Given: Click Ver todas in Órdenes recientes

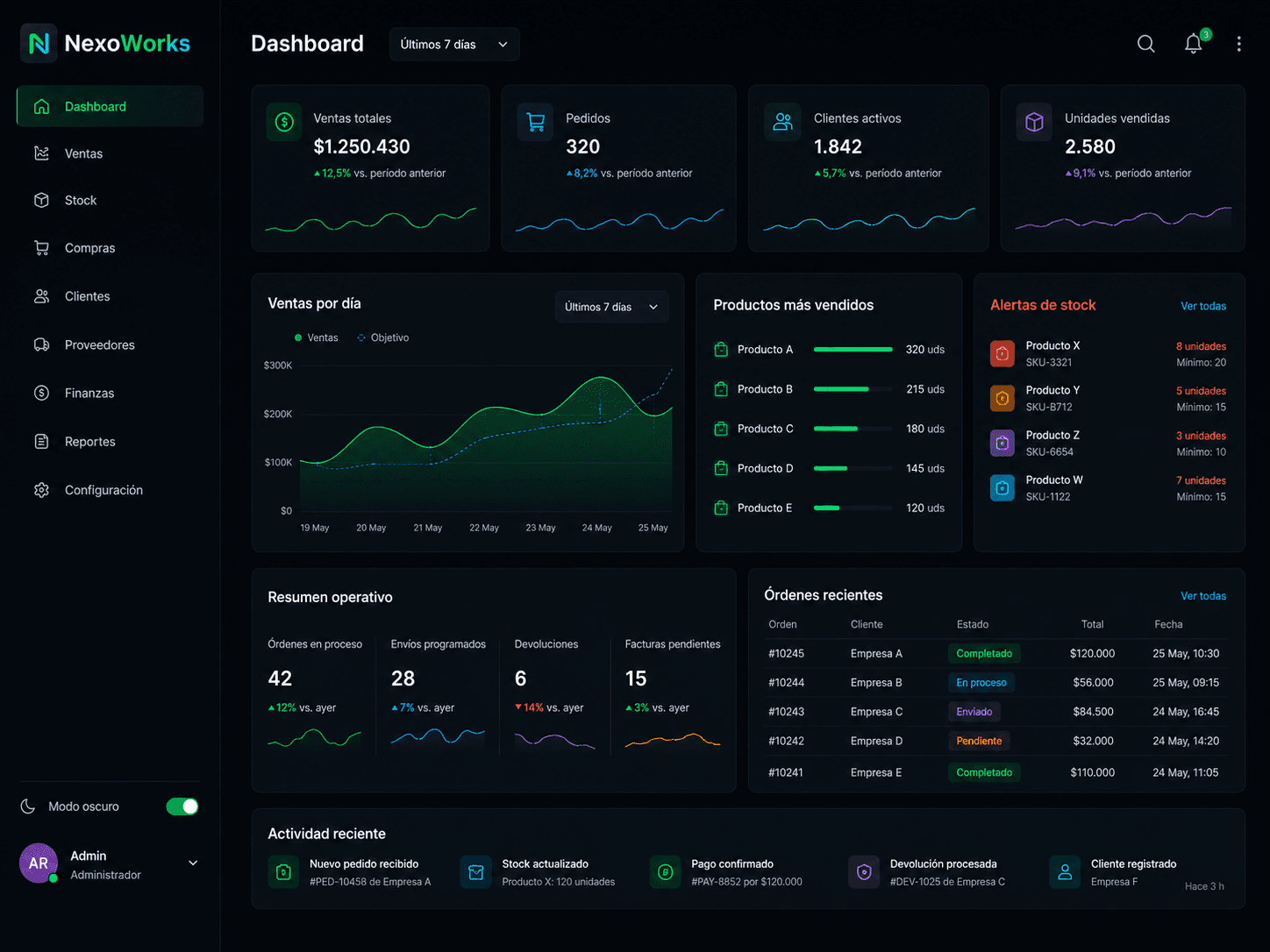Looking at the screenshot, I should coord(1203,596).
